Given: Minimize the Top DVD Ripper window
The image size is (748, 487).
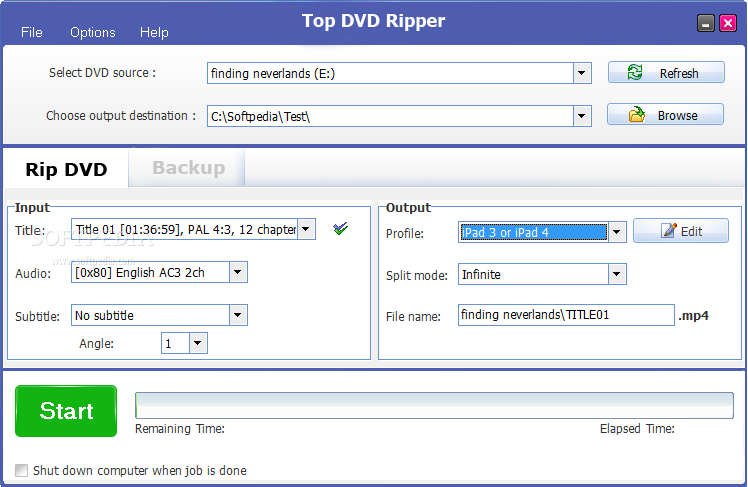Looking at the screenshot, I should click(x=706, y=23).
